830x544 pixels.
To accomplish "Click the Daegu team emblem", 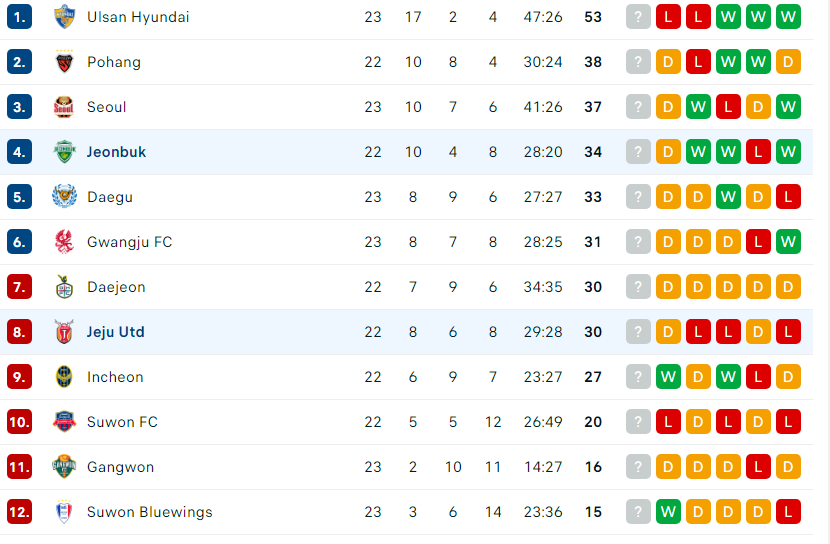I will click(x=65, y=197).
